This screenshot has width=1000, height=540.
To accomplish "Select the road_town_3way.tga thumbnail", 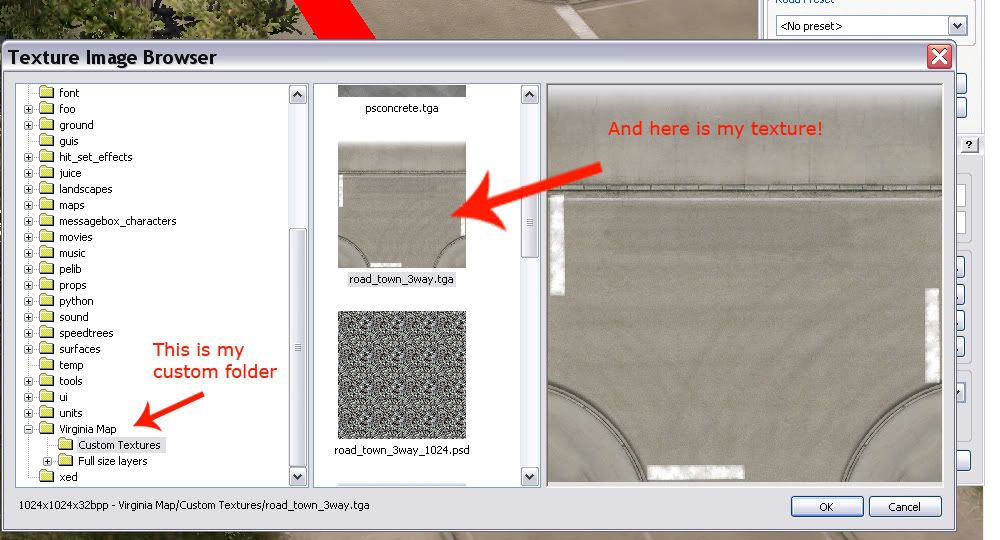I will pos(401,204).
